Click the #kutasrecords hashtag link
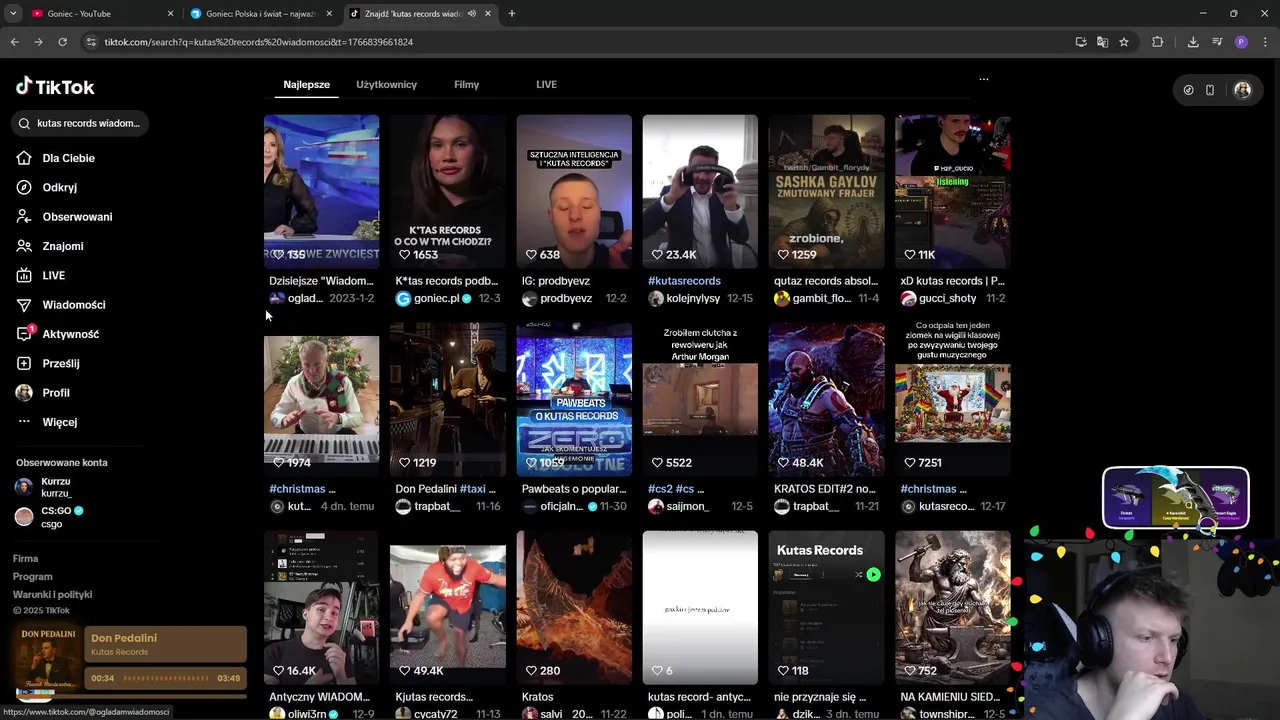Screen dimensions: 1280x720 tap(684, 281)
